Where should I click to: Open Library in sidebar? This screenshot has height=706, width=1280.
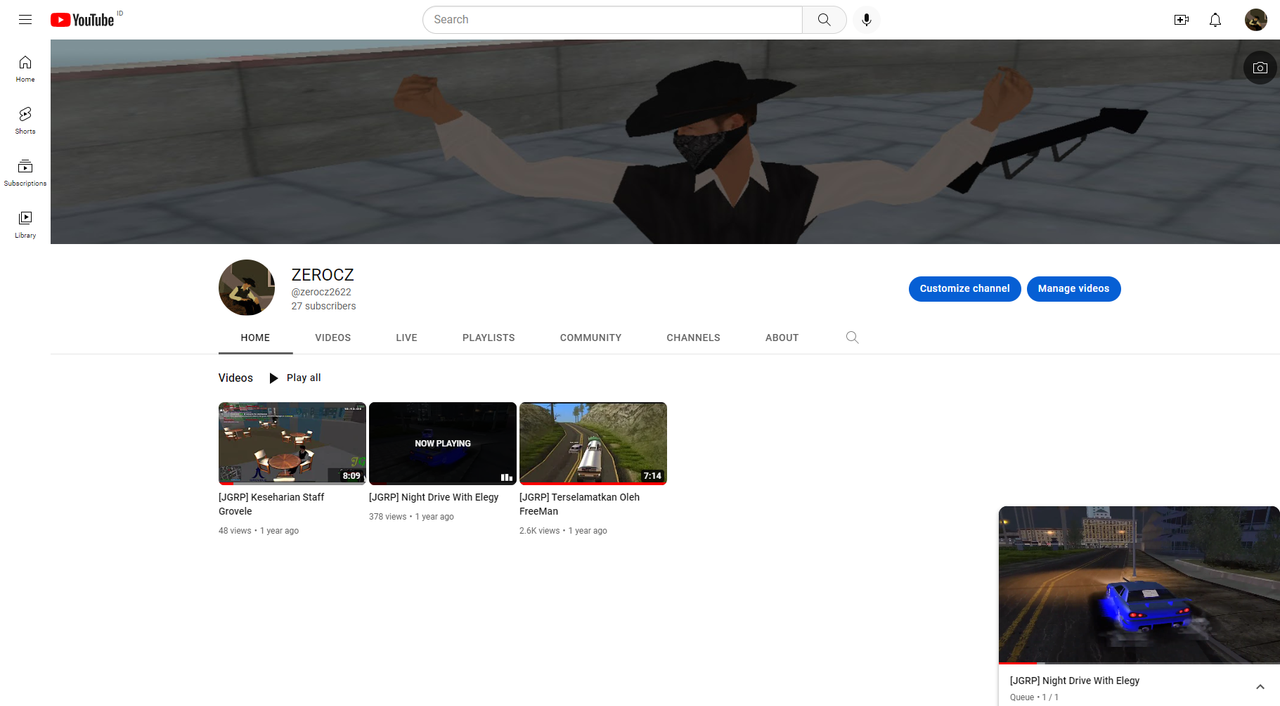(25, 224)
